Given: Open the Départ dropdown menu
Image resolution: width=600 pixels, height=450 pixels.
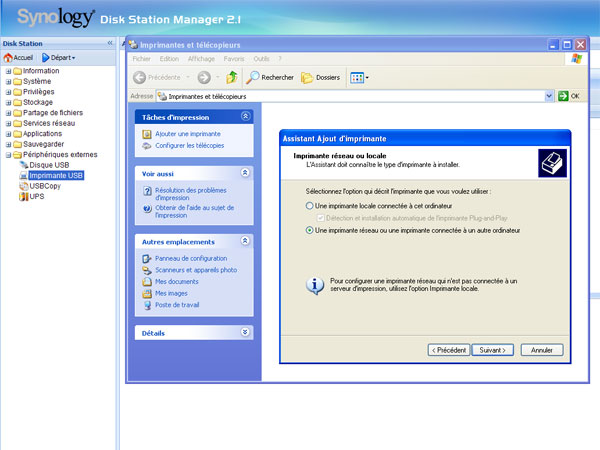Looking at the screenshot, I should coord(58,58).
